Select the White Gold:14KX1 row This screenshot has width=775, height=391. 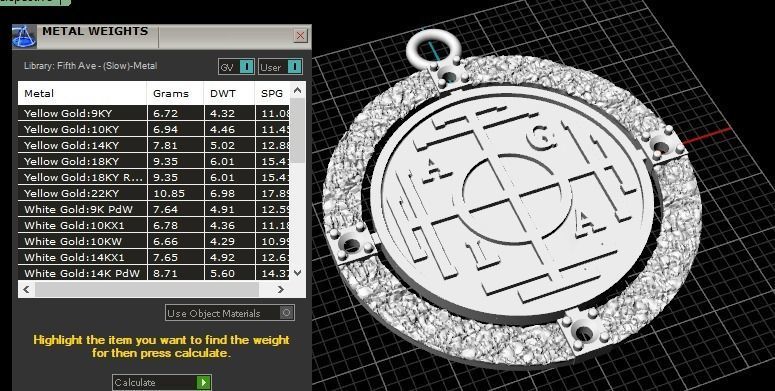click(154, 257)
